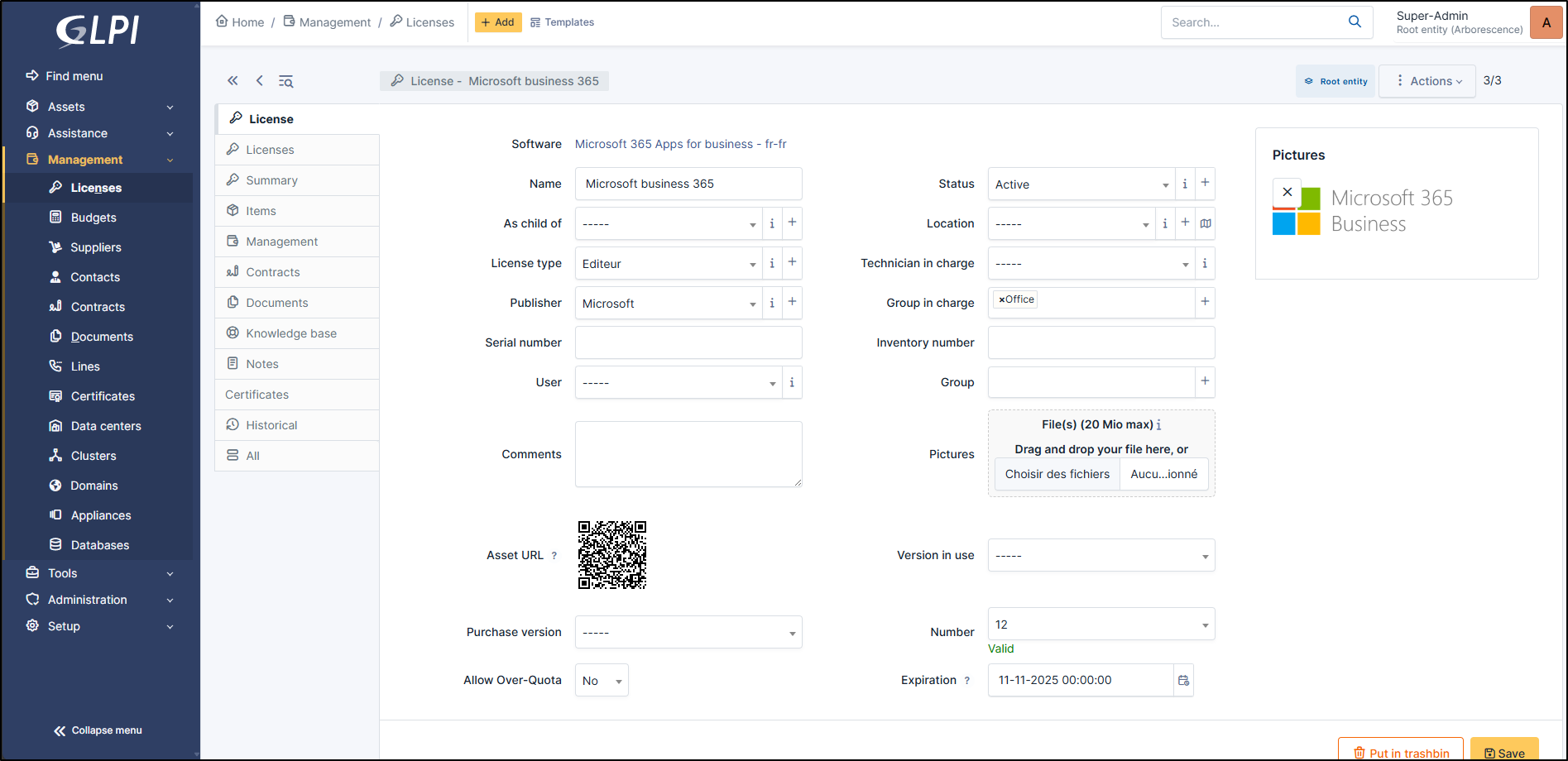Click into the Comments text area

[688, 454]
